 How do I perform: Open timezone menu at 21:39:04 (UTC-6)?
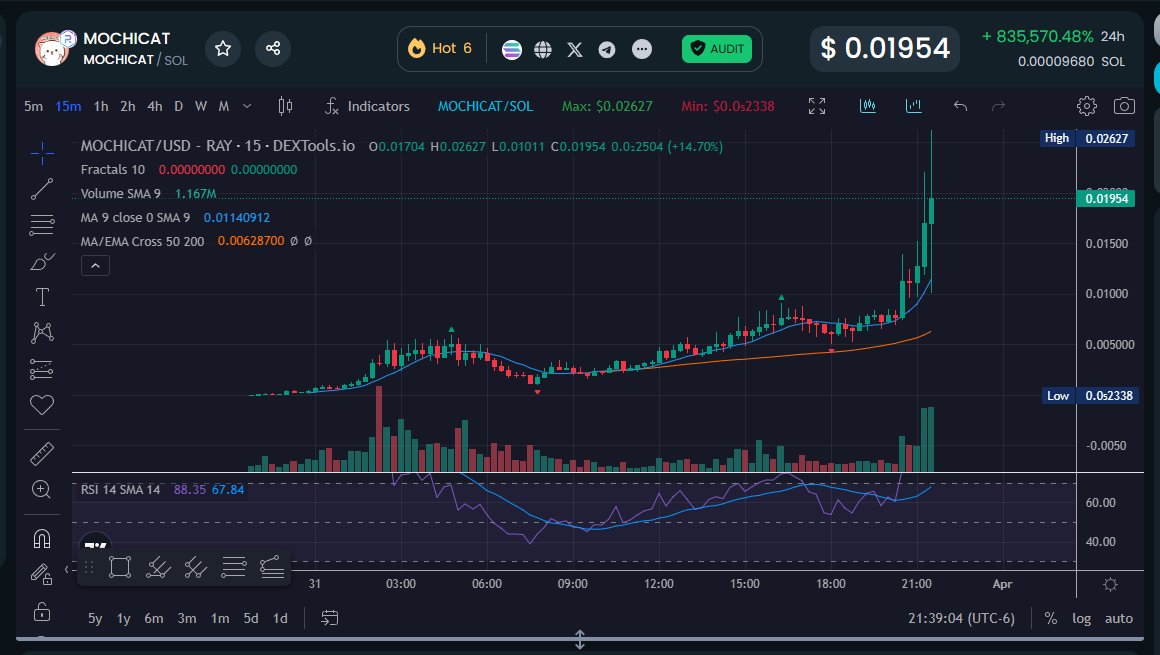pos(961,618)
